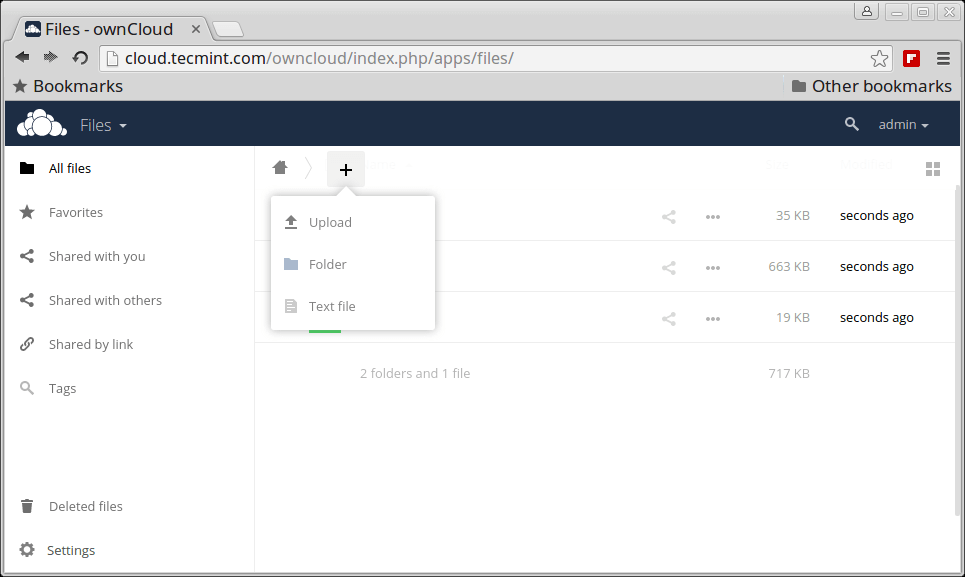Select Upload from the new menu

click(353, 222)
